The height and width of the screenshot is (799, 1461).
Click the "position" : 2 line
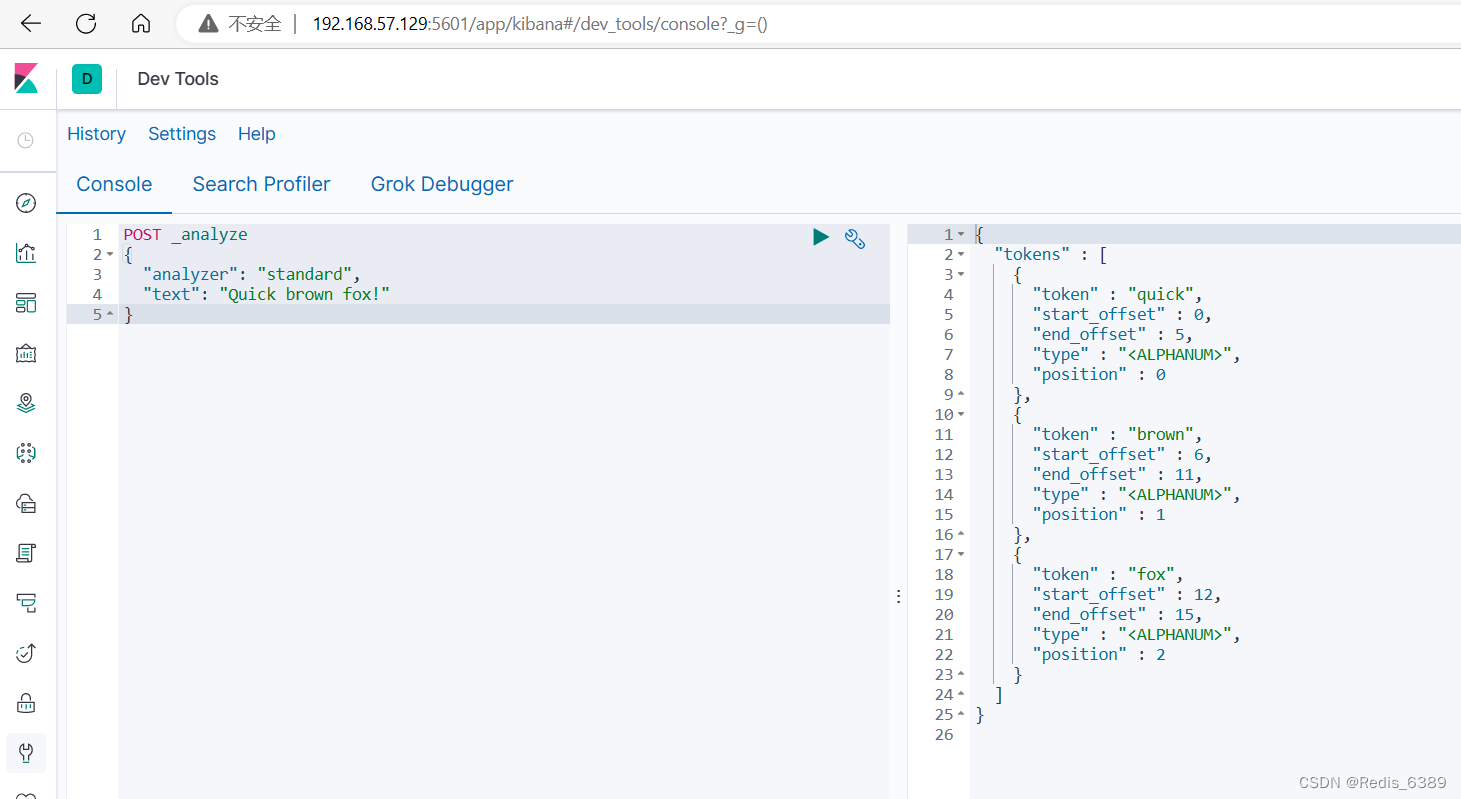coord(1099,654)
